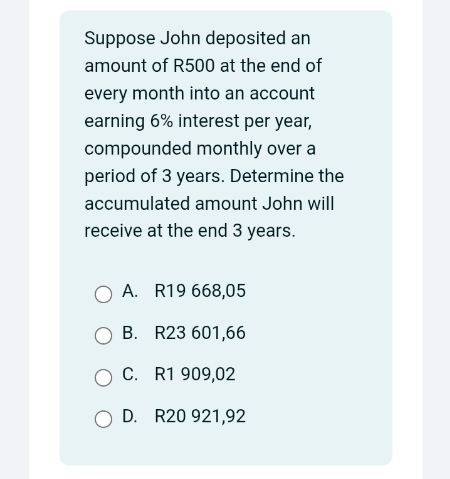Choose the answer text R23 601,66
This screenshot has height=479, width=450.
pyautogui.click(x=200, y=333)
